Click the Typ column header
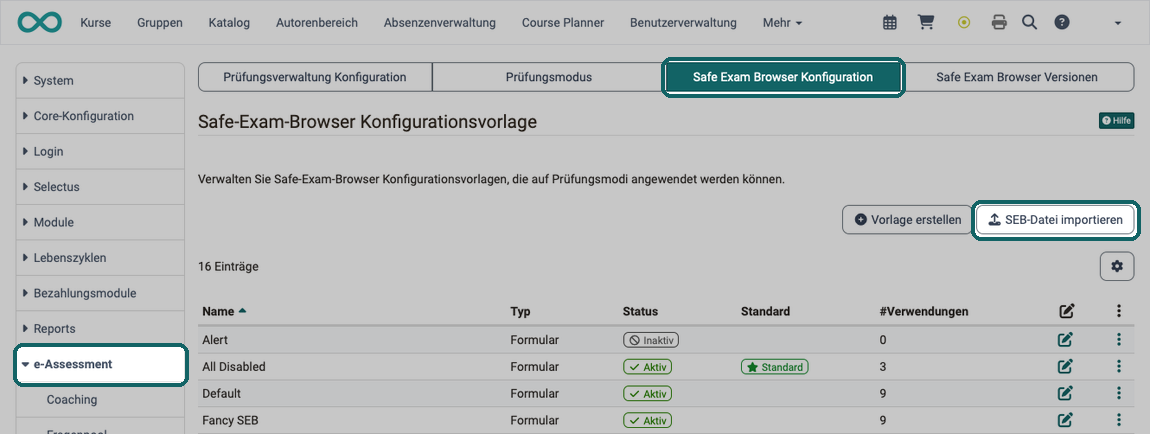Viewport: 1150px width, 434px height. (520, 311)
